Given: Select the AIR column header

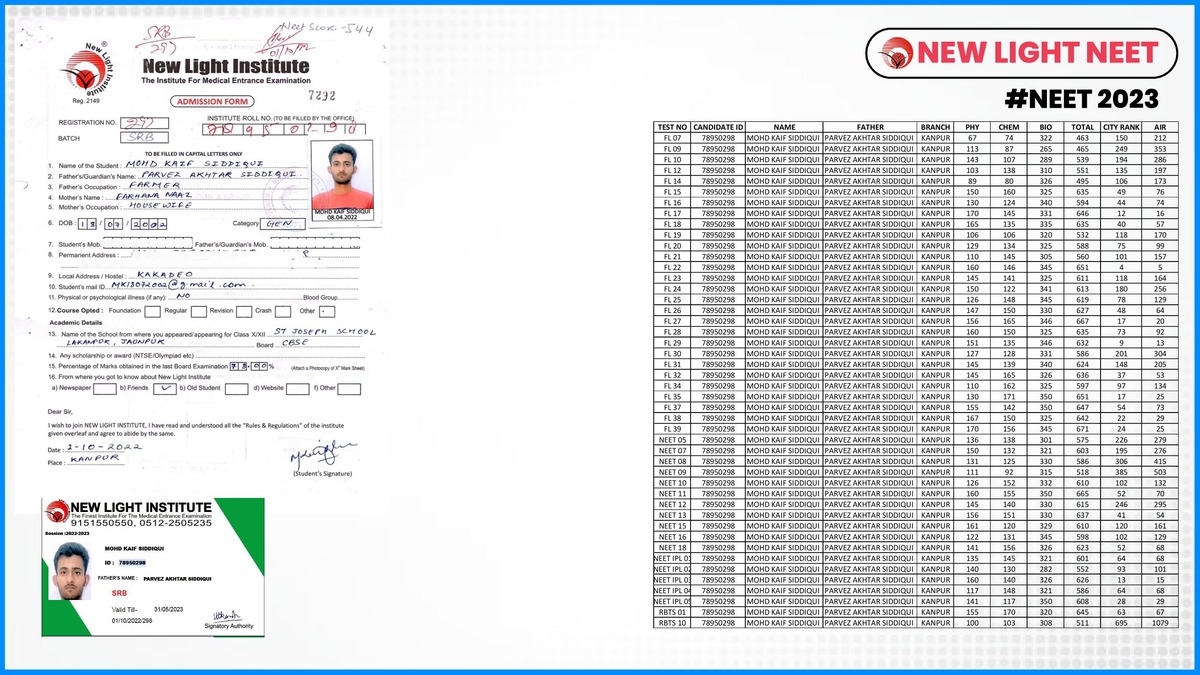Looking at the screenshot, I should point(1160,127).
